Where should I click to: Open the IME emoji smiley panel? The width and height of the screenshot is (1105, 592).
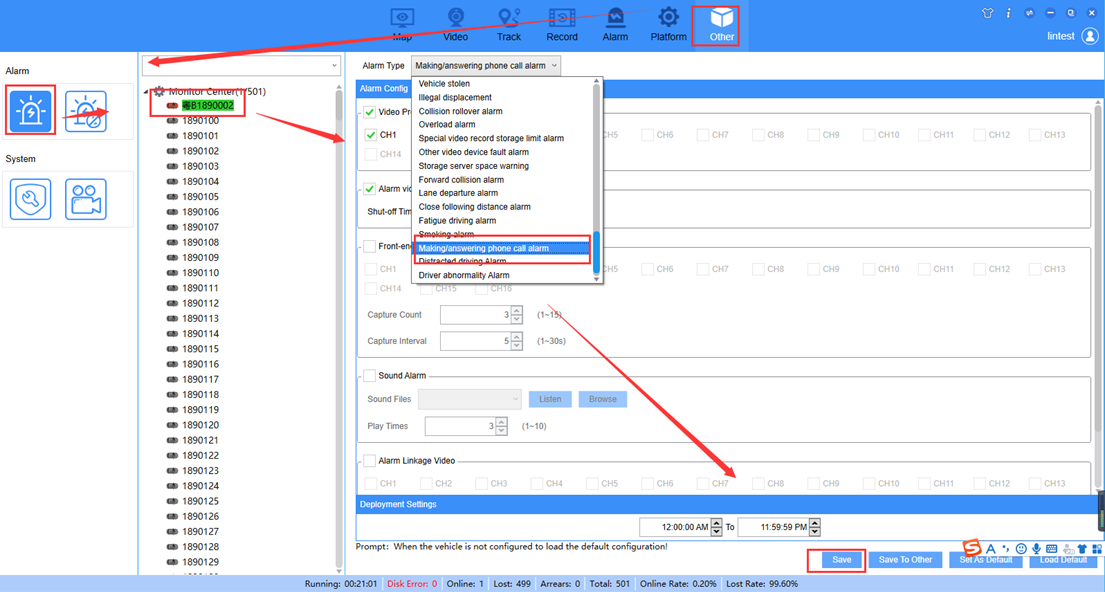click(1021, 548)
